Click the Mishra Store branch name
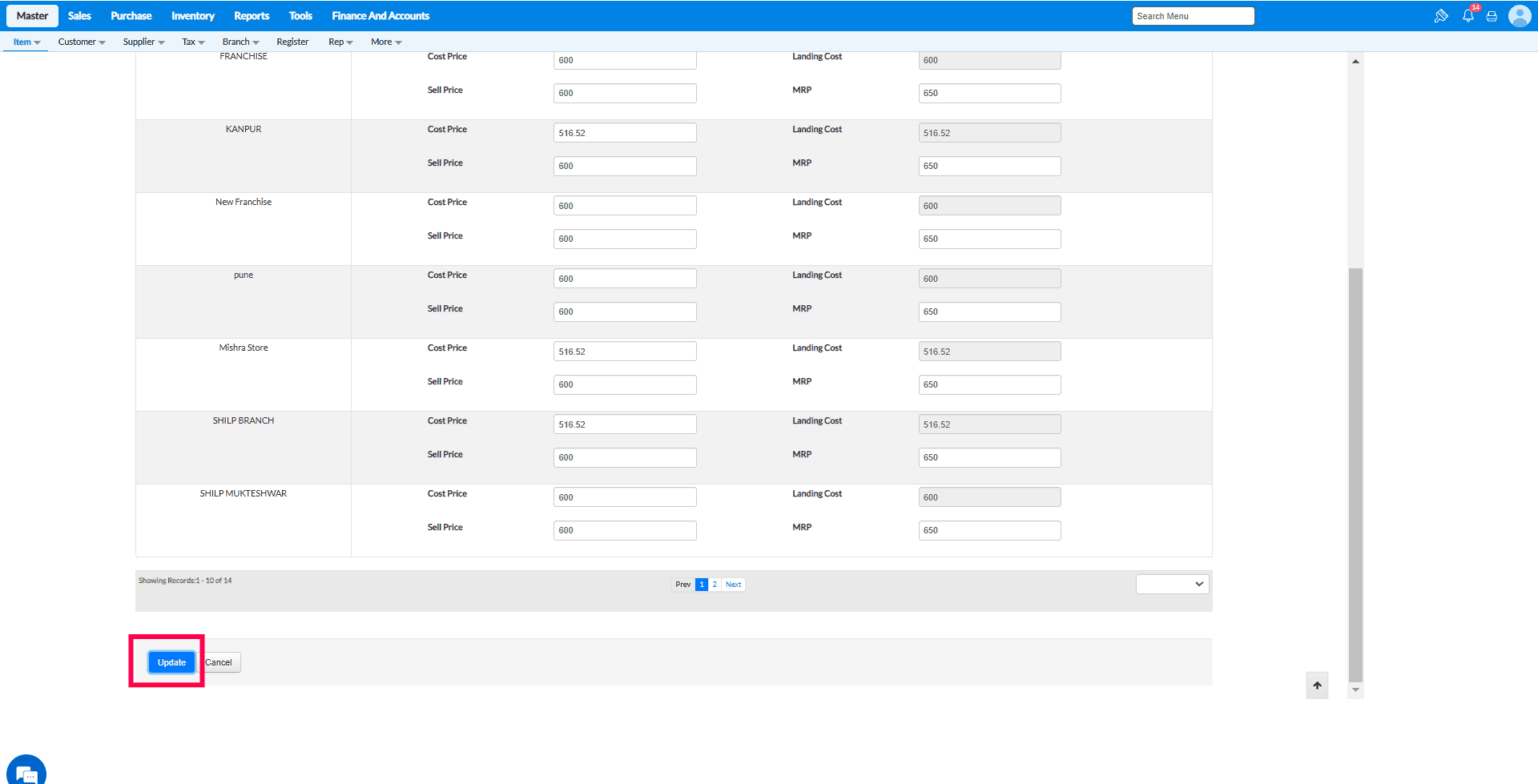Viewport: 1538px width, 784px height. (x=244, y=348)
